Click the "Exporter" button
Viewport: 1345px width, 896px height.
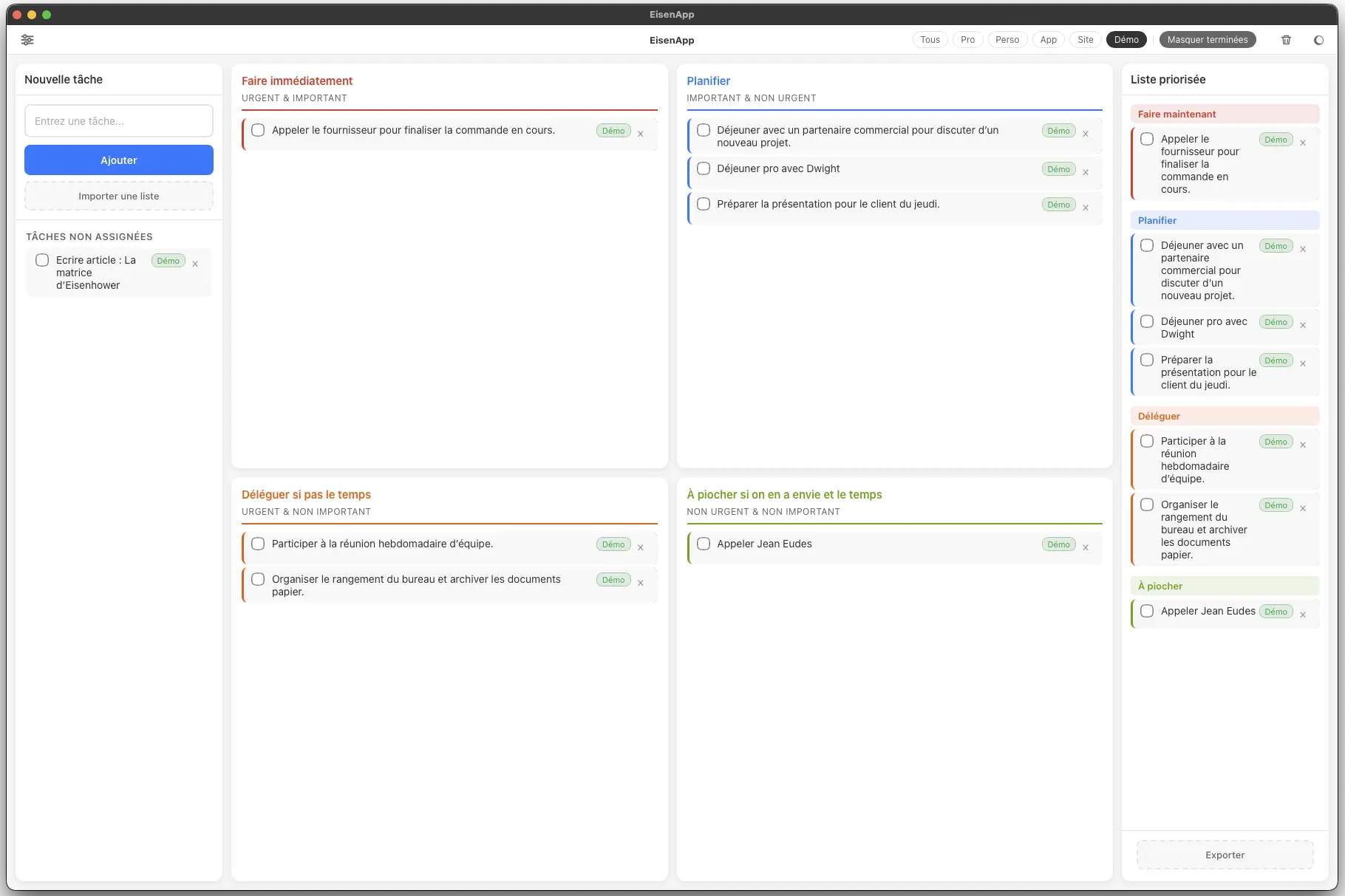pos(1225,855)
